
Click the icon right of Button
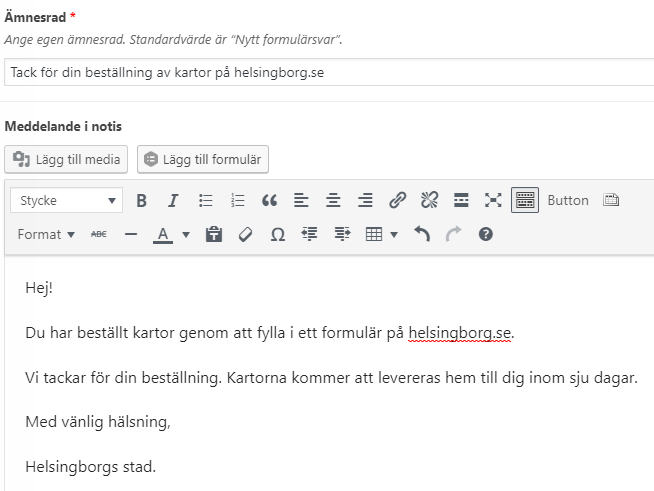tap(611, 200)
